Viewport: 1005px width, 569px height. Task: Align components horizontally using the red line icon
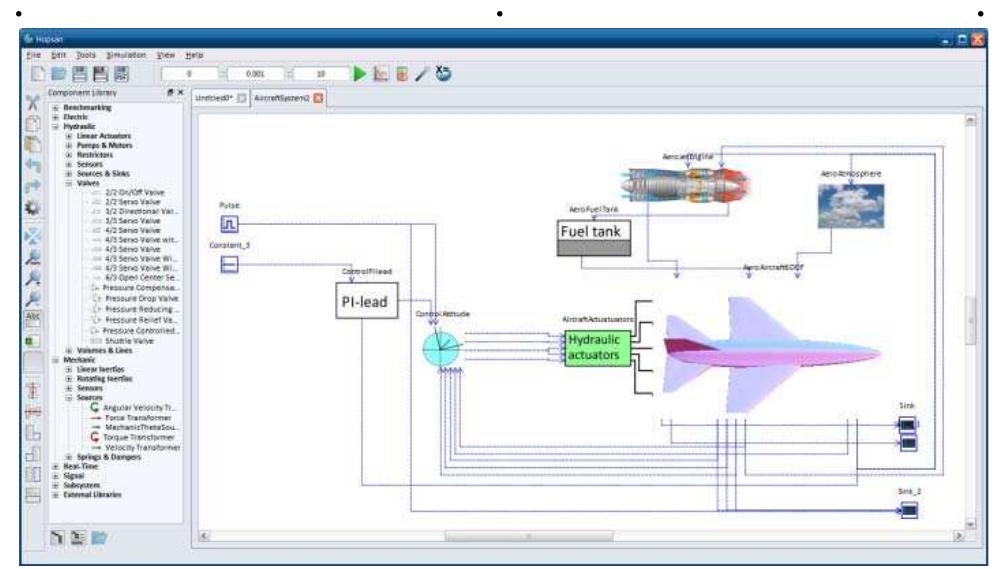33,412
